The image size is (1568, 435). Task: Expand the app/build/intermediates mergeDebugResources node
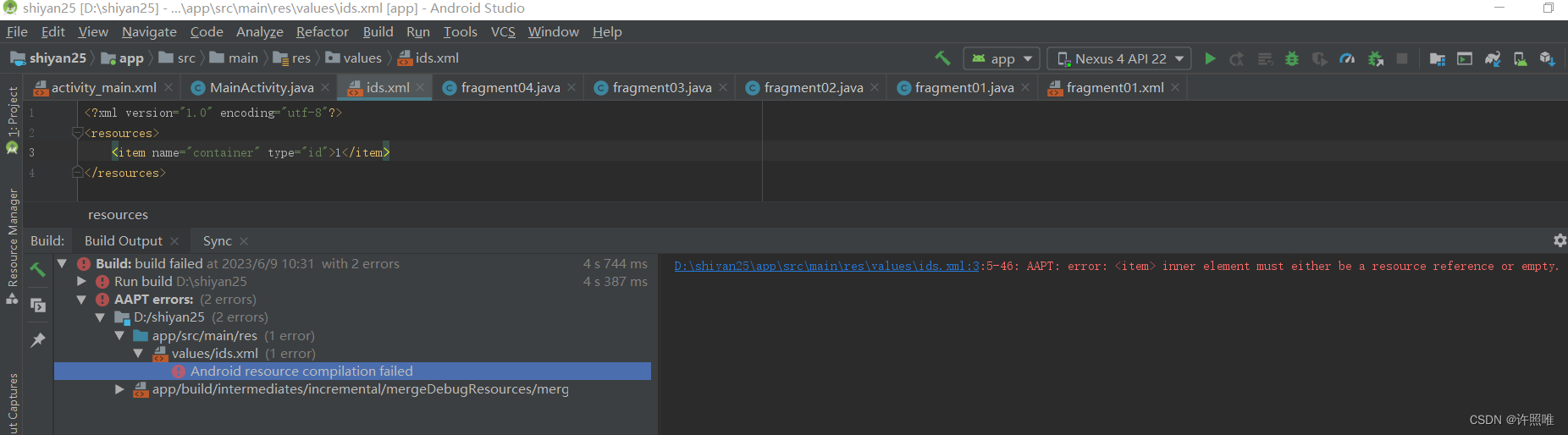click(119, 389)
